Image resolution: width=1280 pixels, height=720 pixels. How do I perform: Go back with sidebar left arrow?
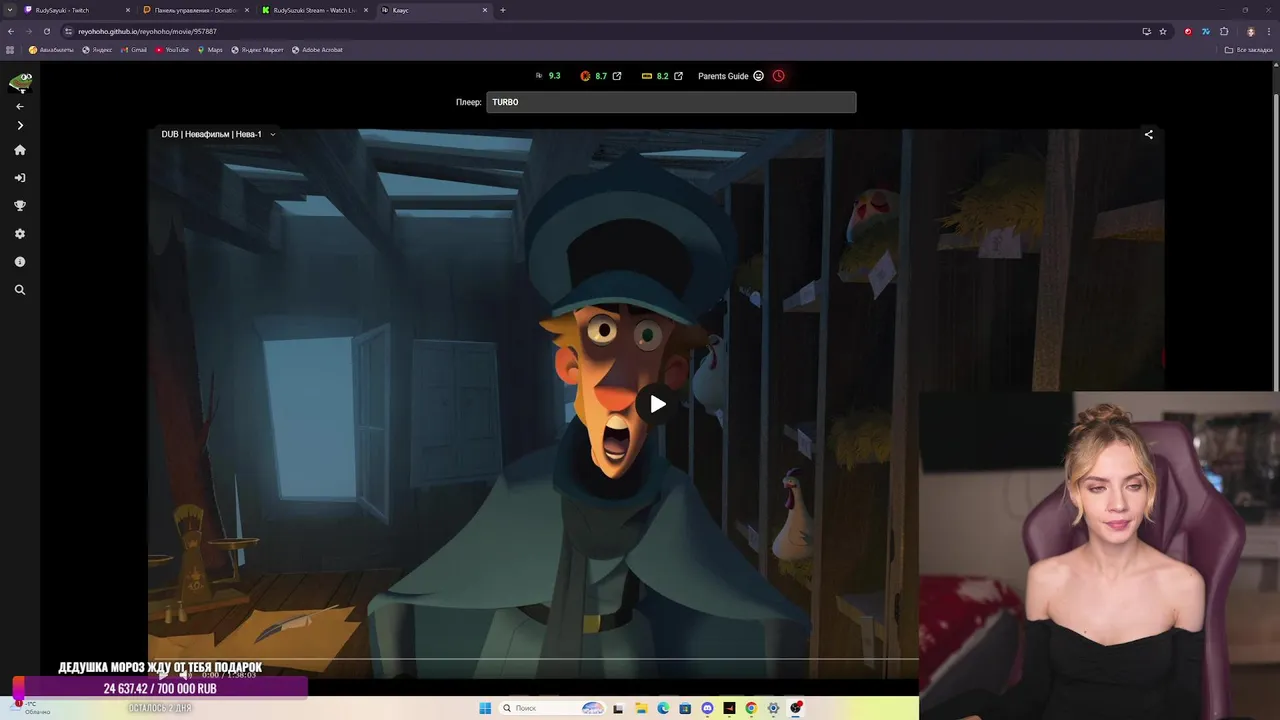[19, 106]
